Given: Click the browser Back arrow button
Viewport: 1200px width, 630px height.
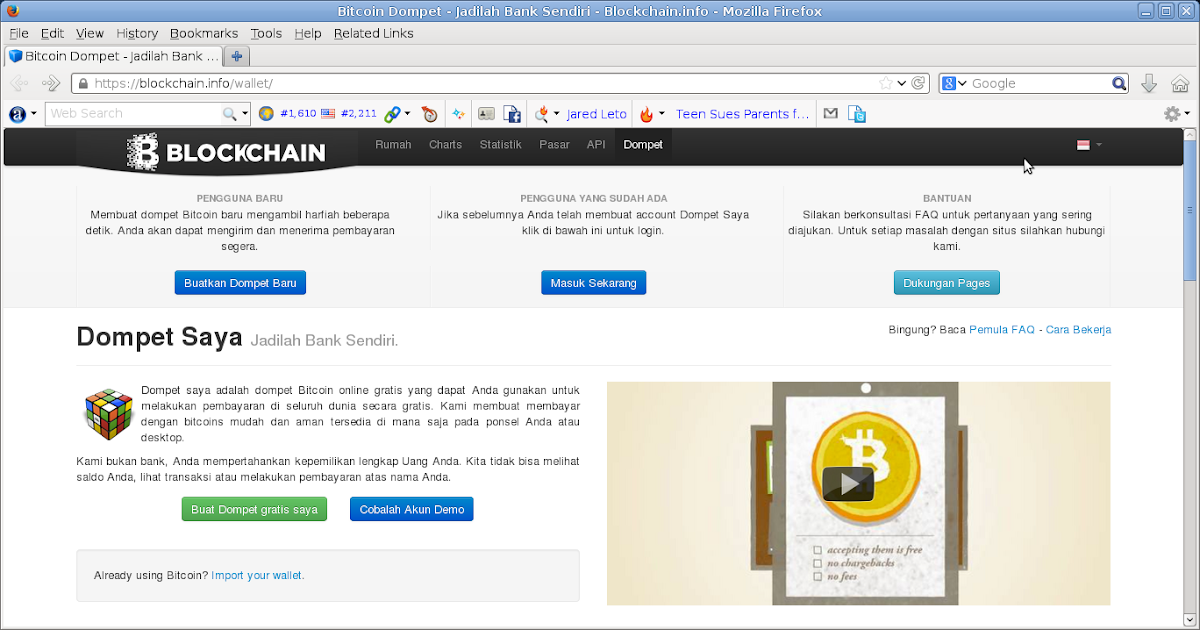Looking at the screenshot, I should pyautogui.click(x=18, y=83).
